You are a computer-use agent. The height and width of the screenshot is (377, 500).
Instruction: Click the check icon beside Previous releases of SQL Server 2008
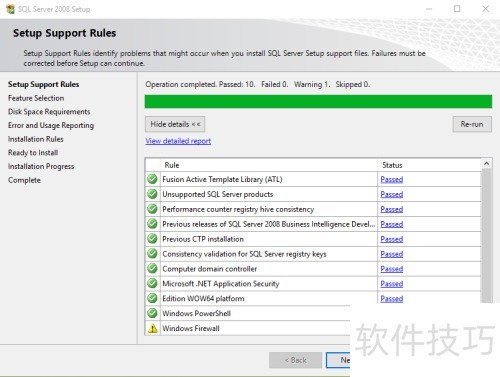click(x=152, y=224)
